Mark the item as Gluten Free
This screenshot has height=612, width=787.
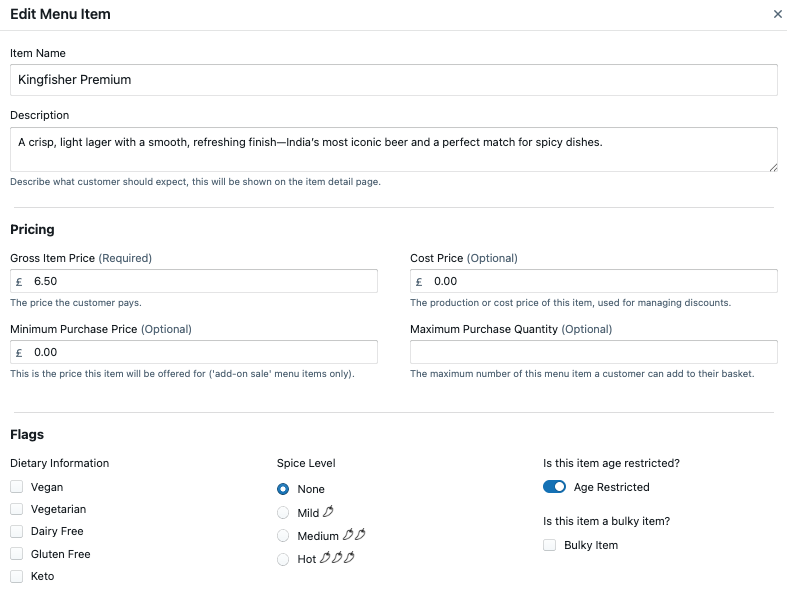pos(17,554)
